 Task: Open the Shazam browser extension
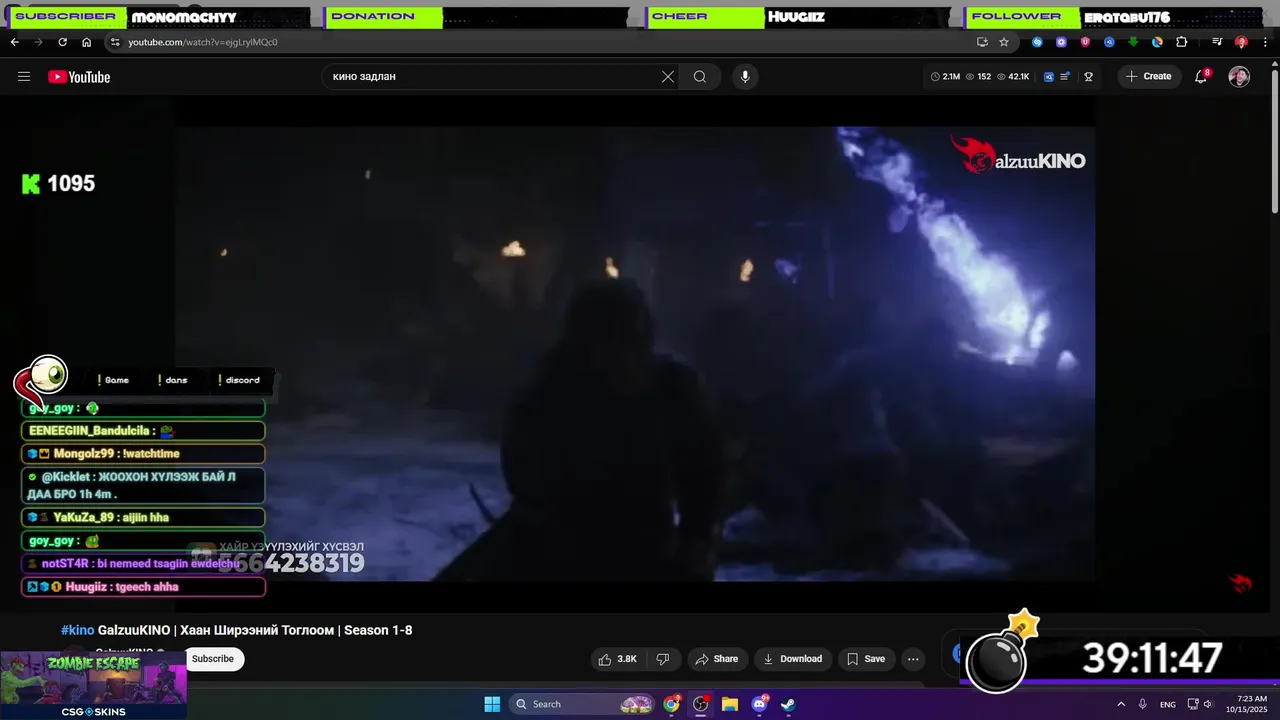pyautogui.click(x=1037, y=42)
